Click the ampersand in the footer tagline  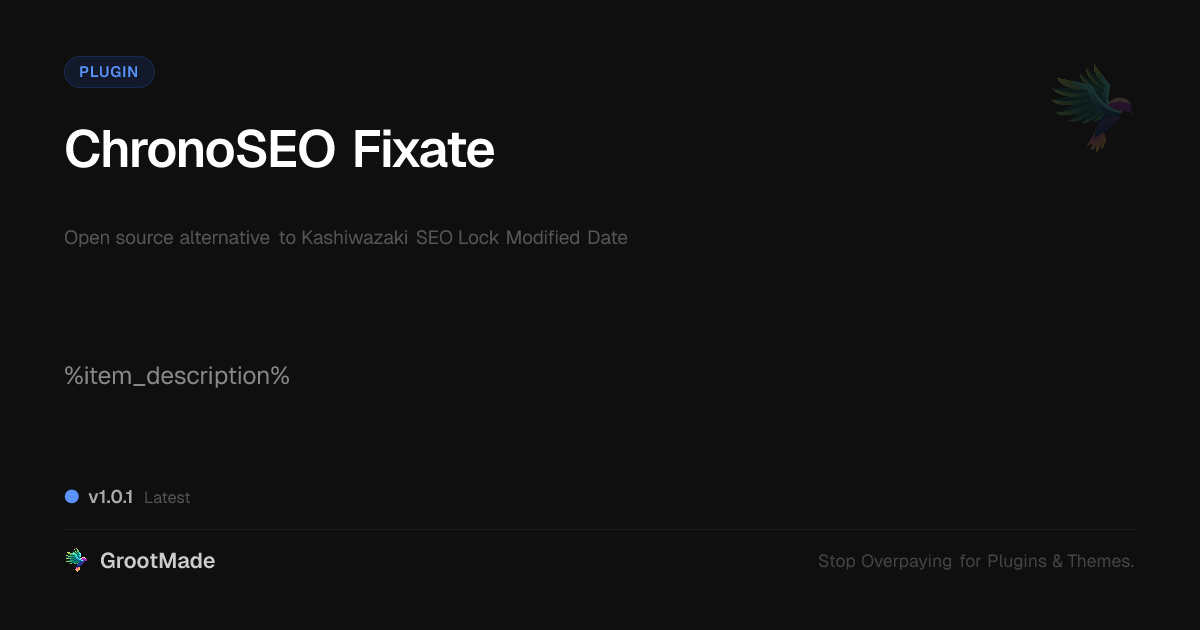(1057, 561)
